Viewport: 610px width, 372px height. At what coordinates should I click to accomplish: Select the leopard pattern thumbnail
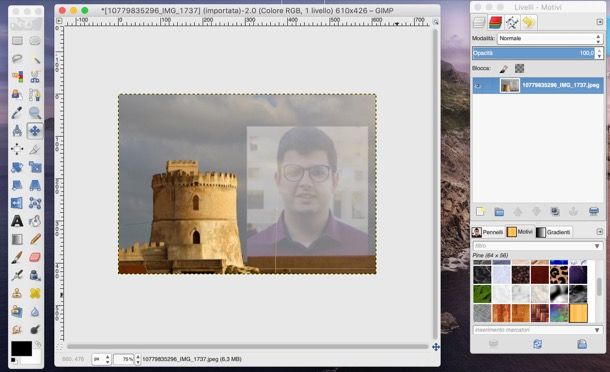[x=559, y=275]
